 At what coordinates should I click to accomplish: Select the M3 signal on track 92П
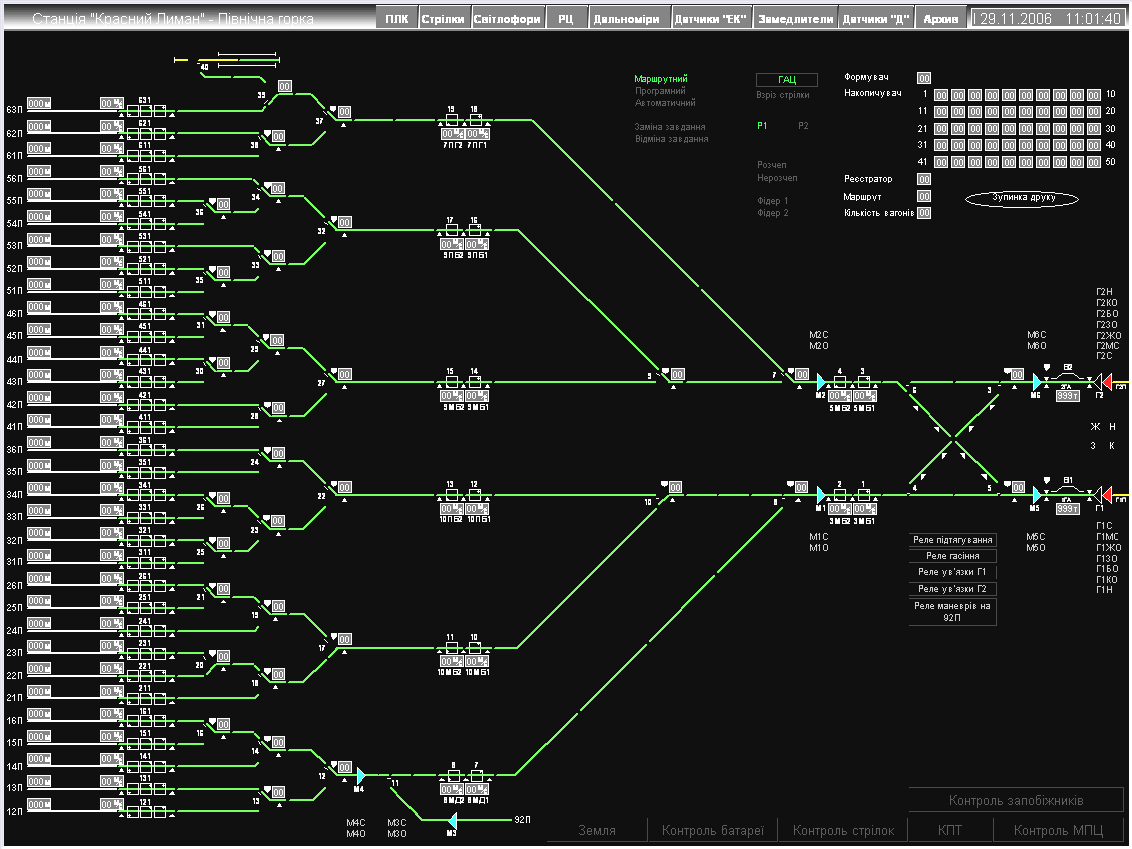(453, 820)
